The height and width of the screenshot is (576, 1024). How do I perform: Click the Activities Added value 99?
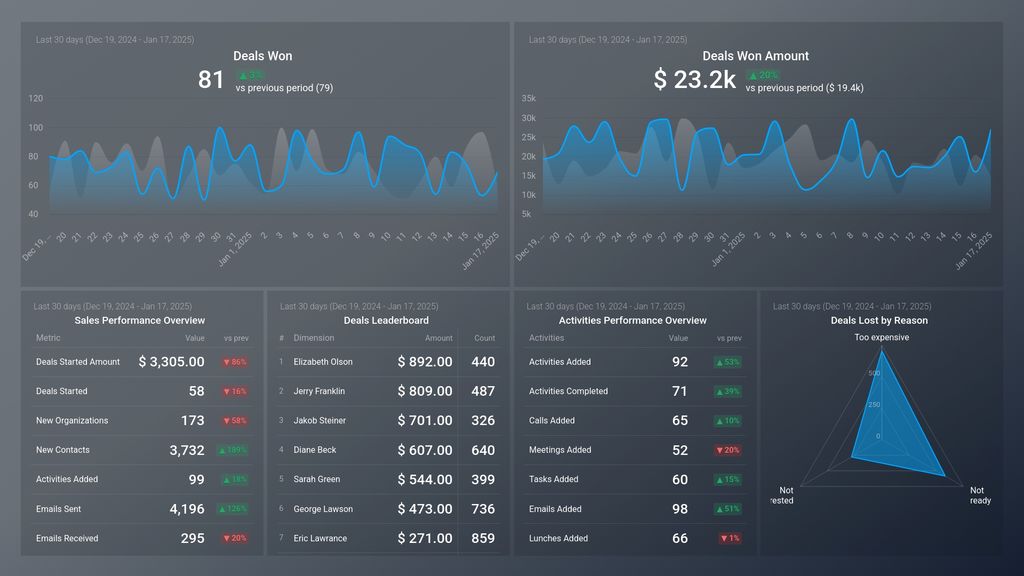(x=197, y=479)
